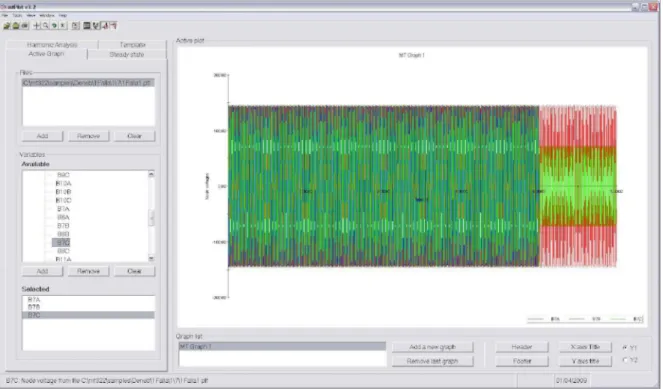Click the green circular arrow toolbar icon

(54, 26)
